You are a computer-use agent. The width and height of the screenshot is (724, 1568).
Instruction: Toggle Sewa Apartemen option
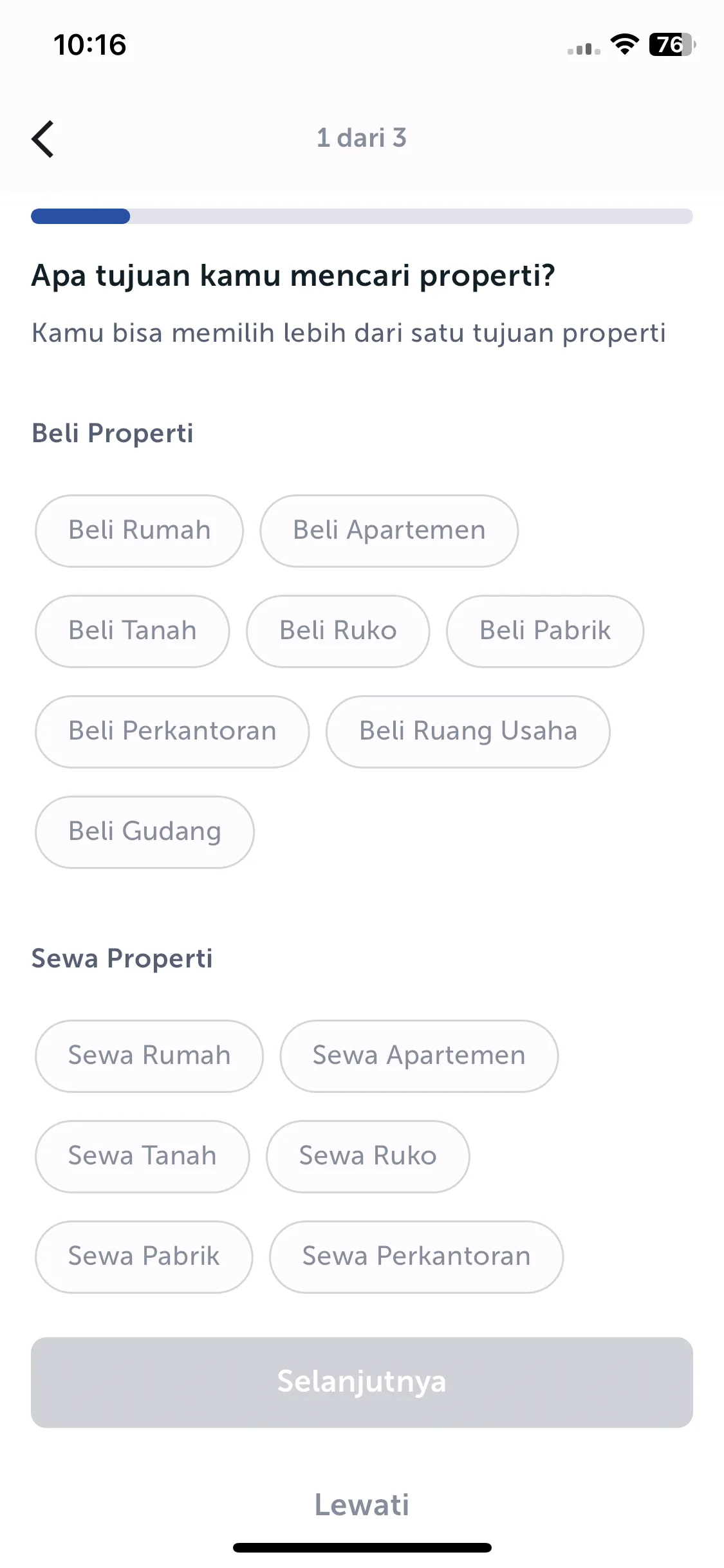418,1056
